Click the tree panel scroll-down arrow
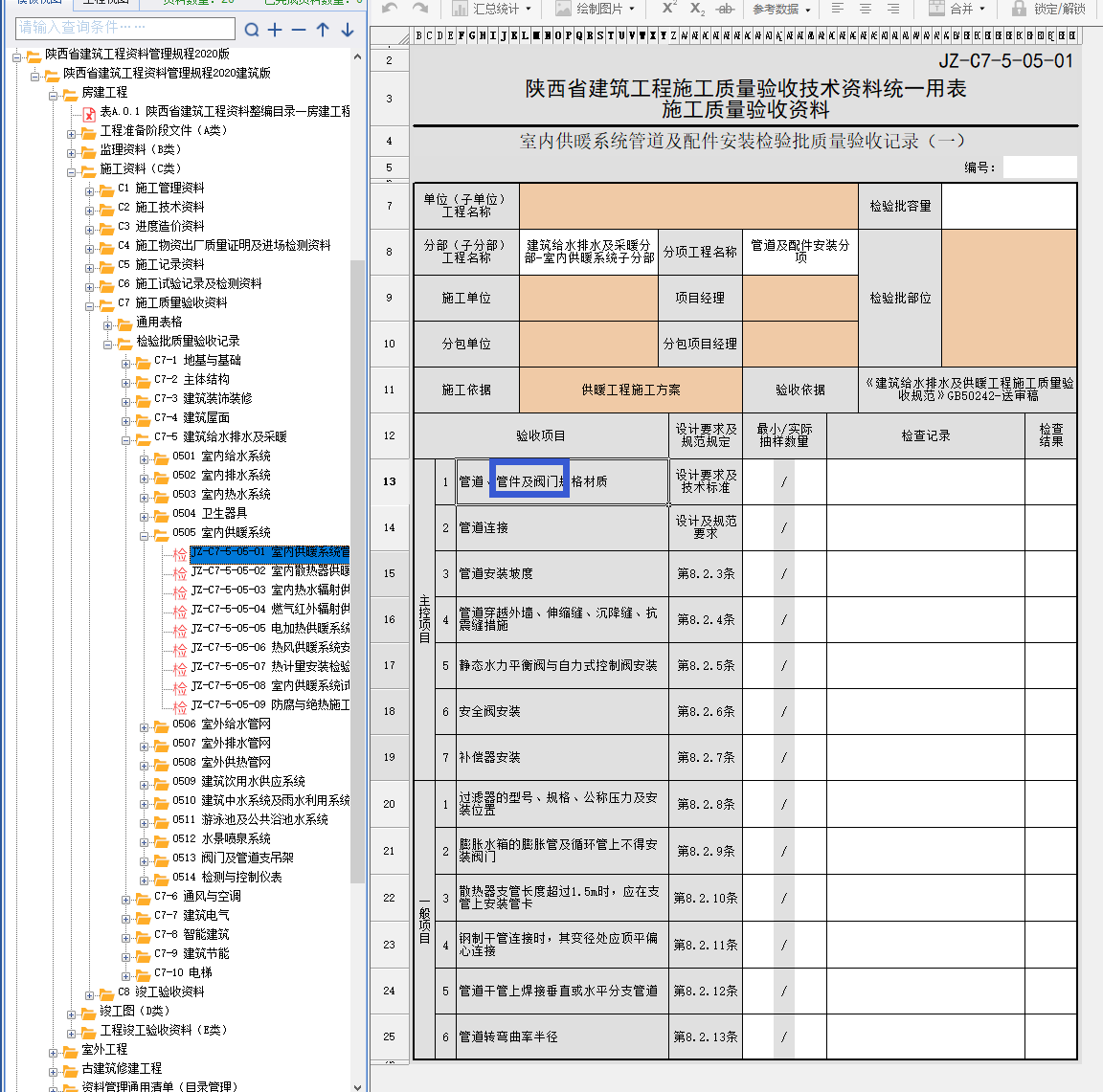Image resolution: width=1103 pixels, height=1092 pixels. tap(357, 1086)
